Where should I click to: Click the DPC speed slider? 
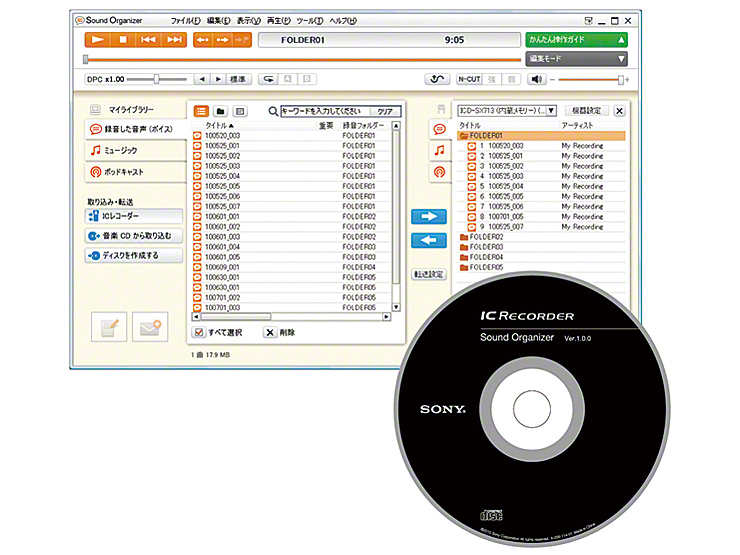point(157,79)
